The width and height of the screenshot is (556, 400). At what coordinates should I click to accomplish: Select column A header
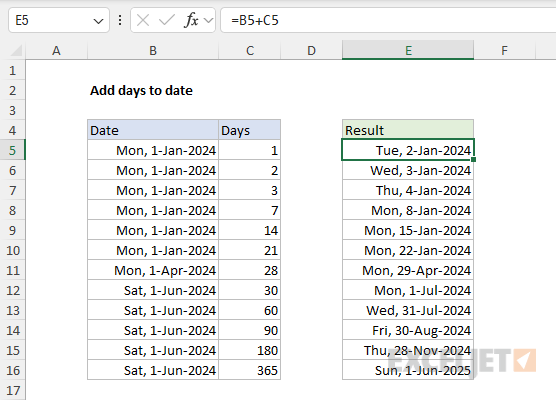56,51
